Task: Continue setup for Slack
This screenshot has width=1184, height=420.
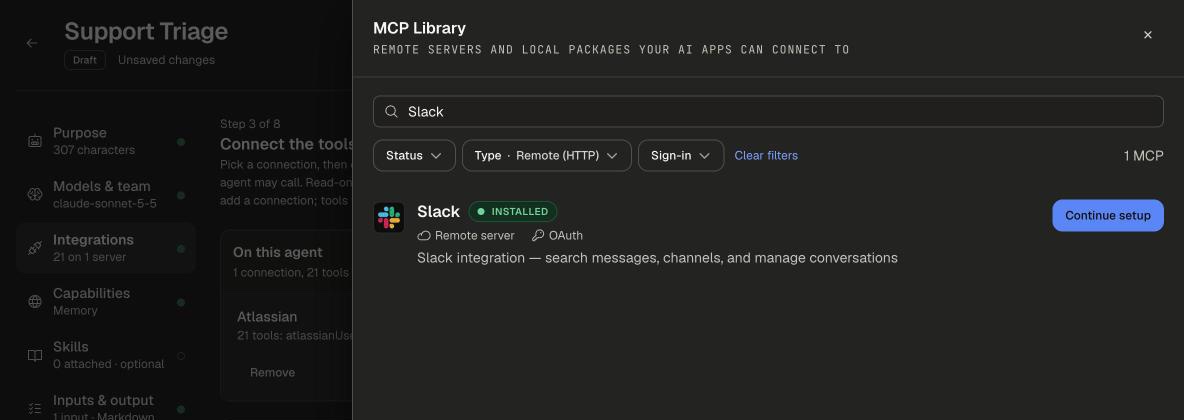Action: [1108, 215]
